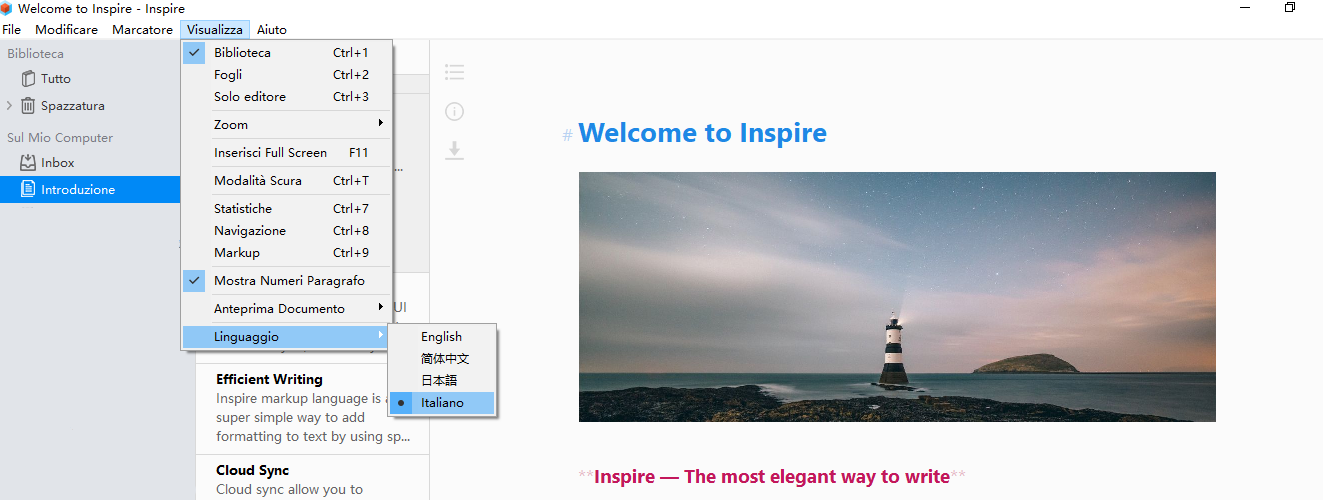The image size is (1323, 500).
Task: Close the Visualizza menu
Action: coord(215,30)
